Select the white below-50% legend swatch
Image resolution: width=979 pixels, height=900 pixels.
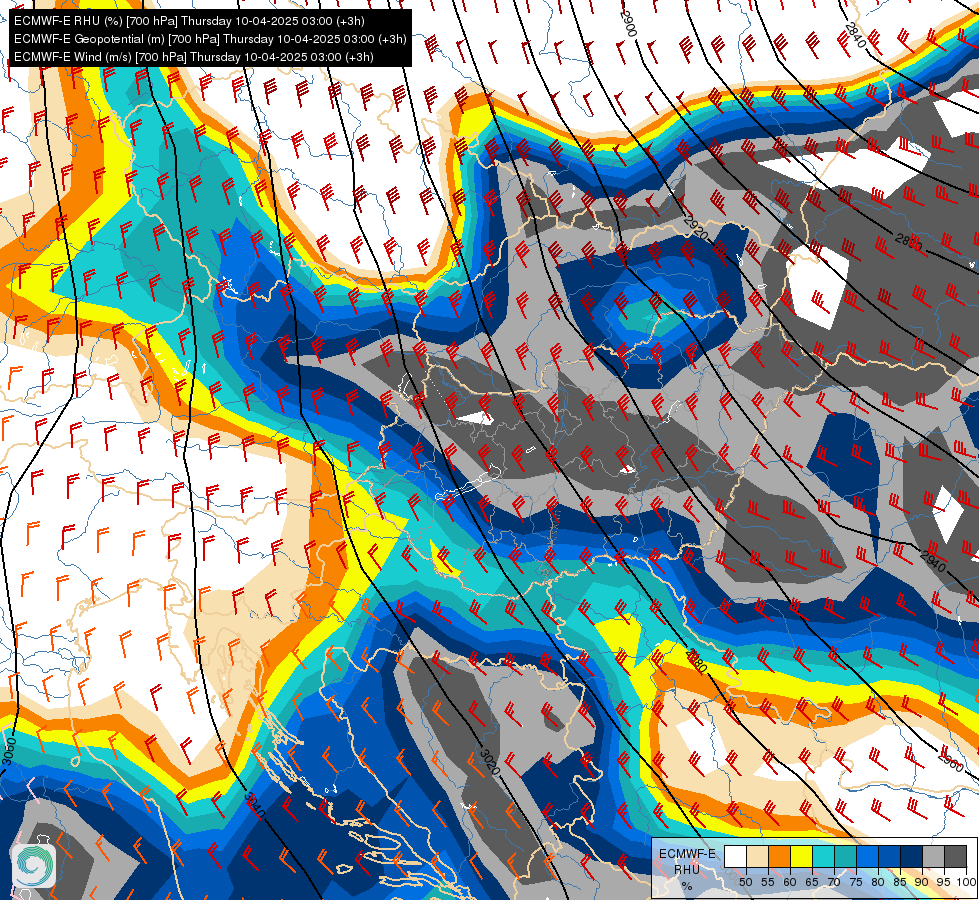[x=735, y=856]
